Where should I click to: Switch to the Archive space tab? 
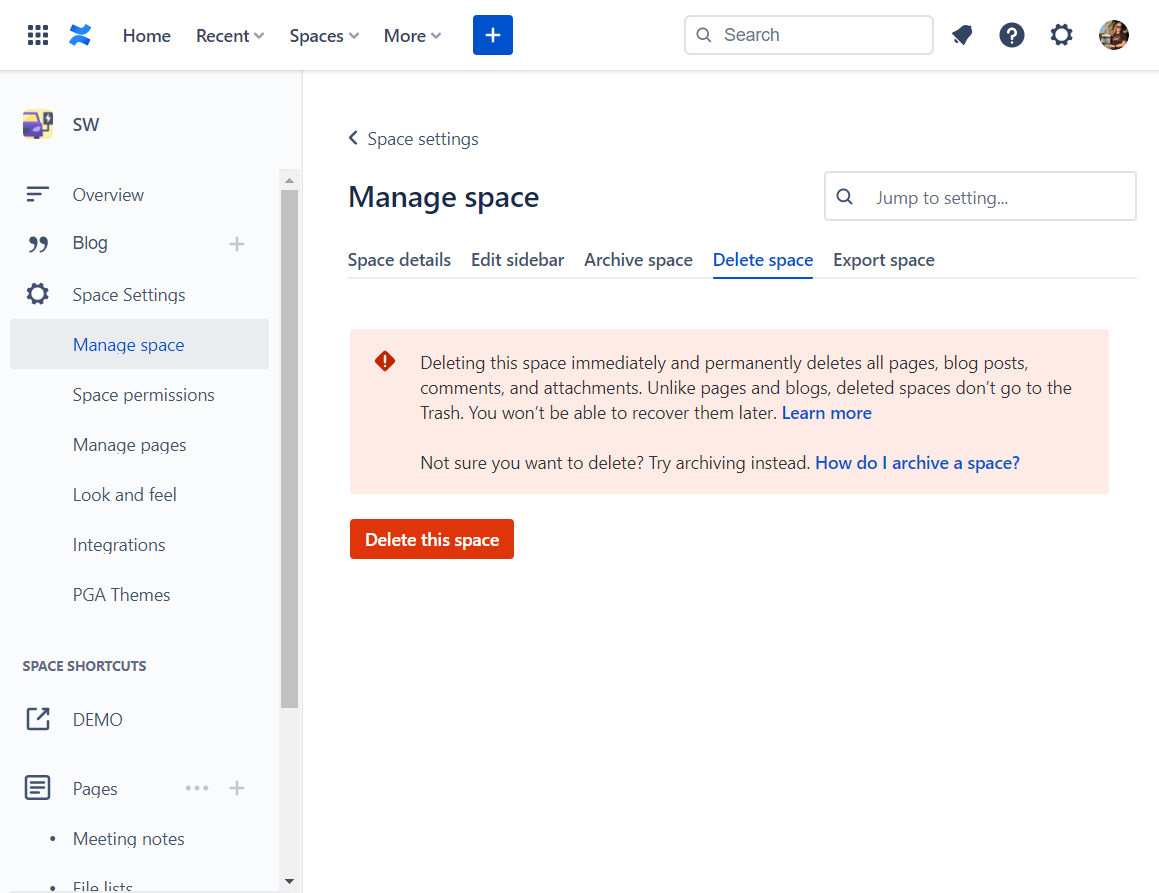click(638, 260)
